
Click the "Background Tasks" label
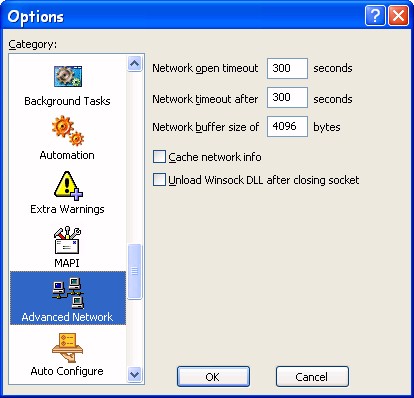[67, 101]
